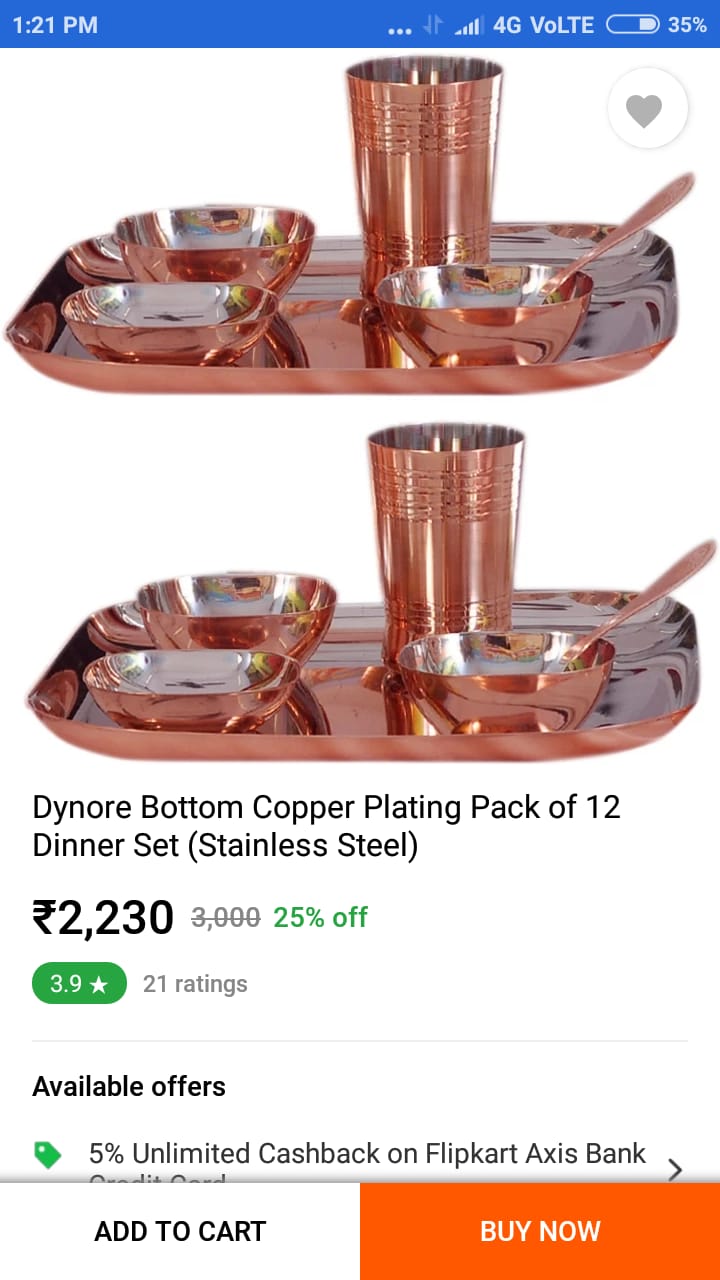
Task: Tap the 1:21 PM clock
Action: click(x=55, y=25)
